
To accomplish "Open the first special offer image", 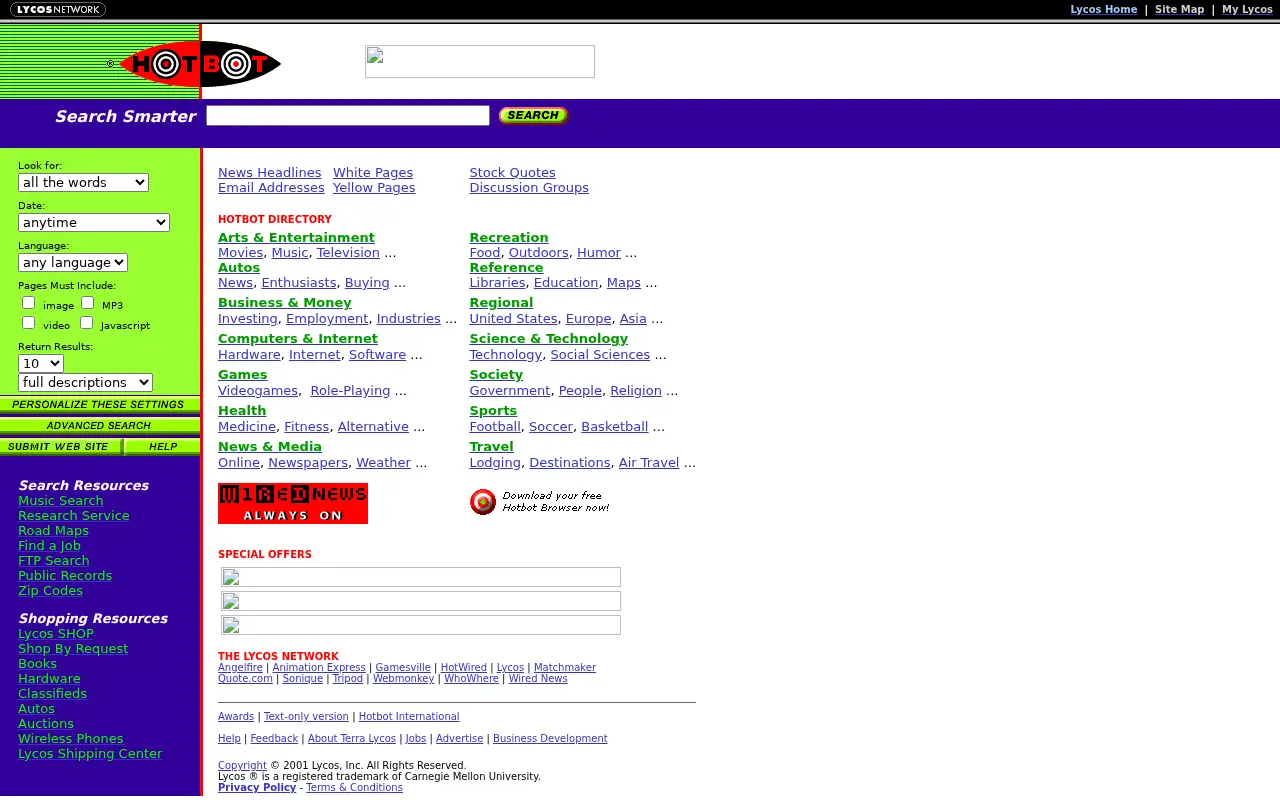I will tap(421, 577).
